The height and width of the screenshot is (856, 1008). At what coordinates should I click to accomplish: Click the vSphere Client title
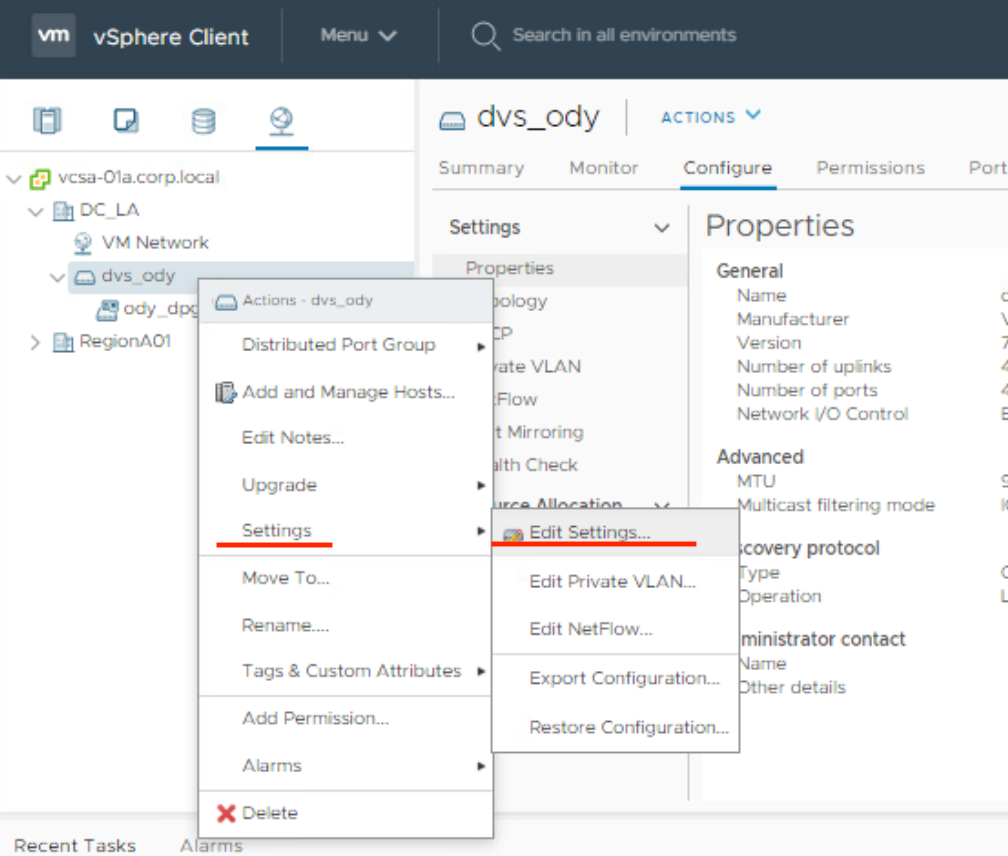pyautogui.click(x=170, y=37)
